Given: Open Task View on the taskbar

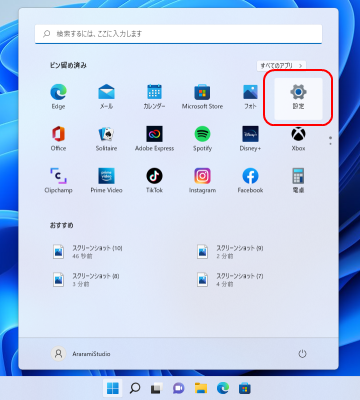Looking at the screenshot, I should (156, 388).
